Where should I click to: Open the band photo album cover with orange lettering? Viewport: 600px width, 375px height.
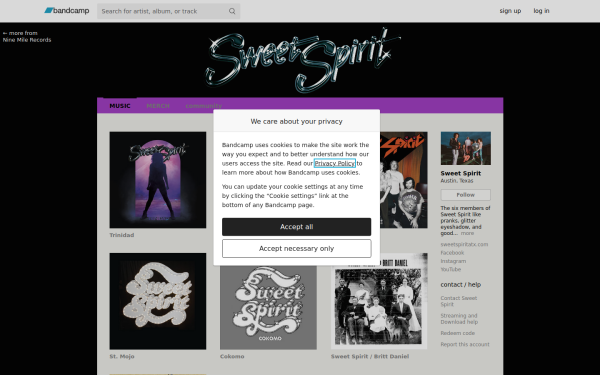pyautogui.click(x=404, y=180)
